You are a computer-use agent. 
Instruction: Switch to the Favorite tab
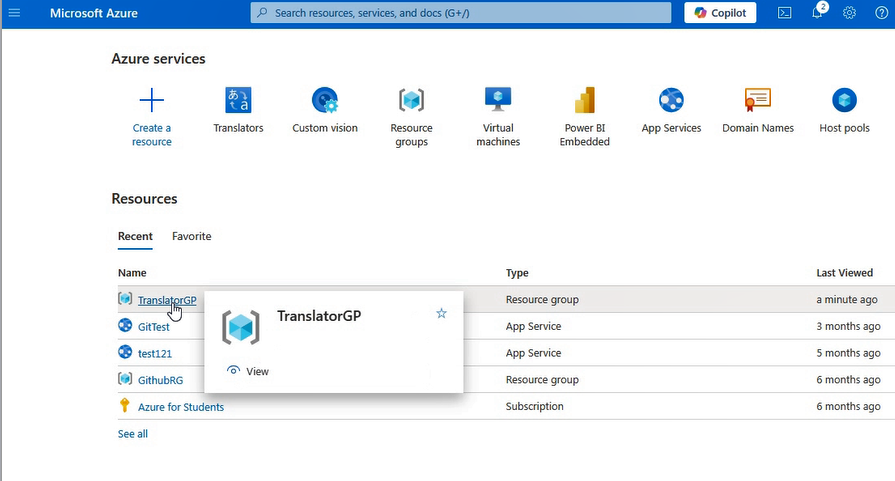tap(192, 236)
